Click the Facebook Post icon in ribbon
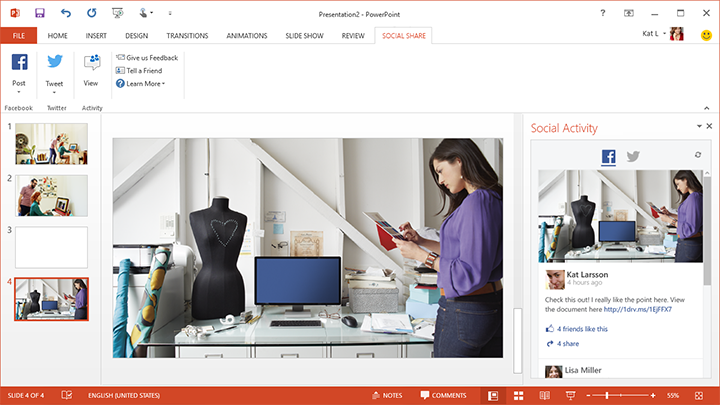 pos(19,63)
